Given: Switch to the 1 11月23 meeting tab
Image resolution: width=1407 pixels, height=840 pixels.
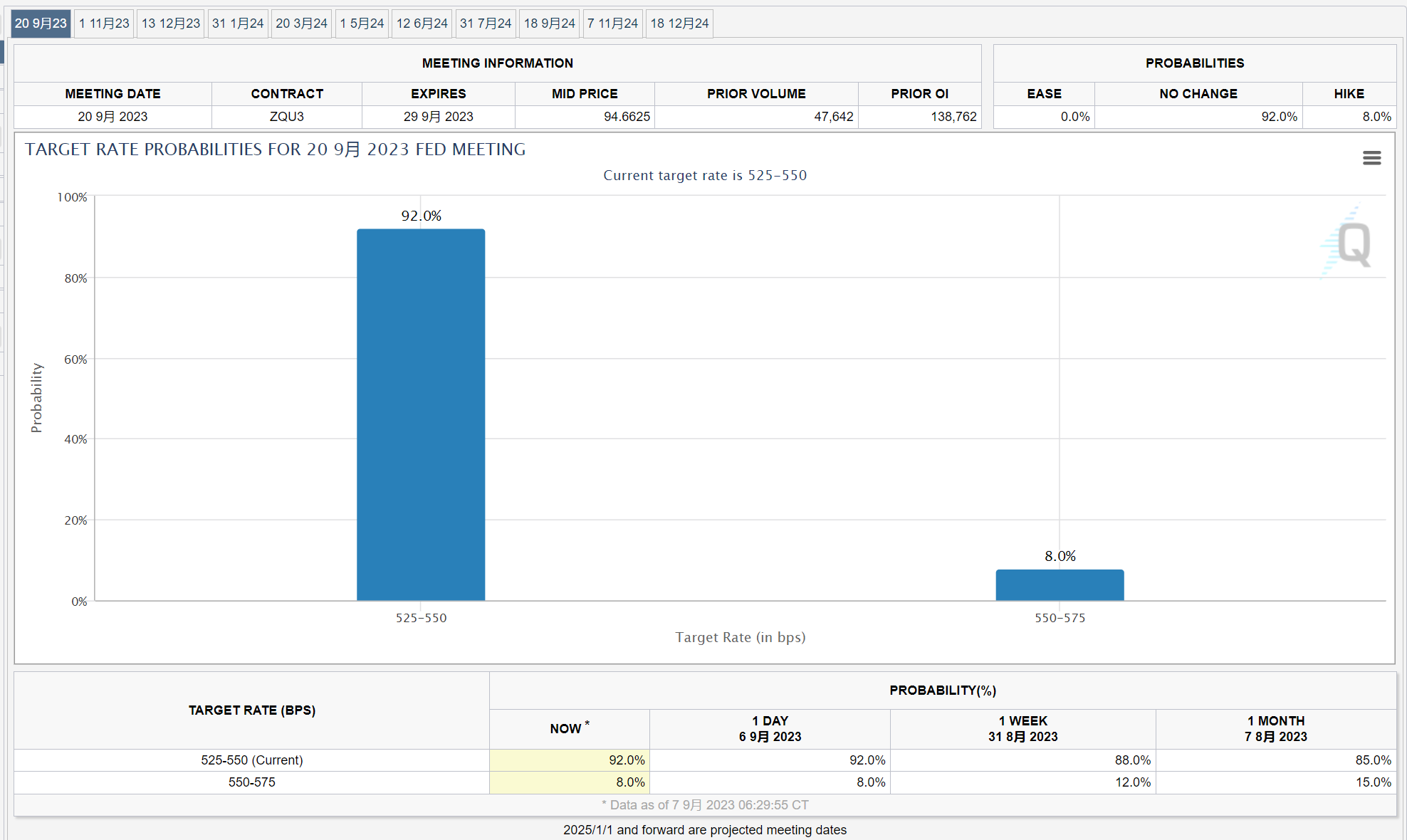Looking at the screenshot, I should click(104, 23).
